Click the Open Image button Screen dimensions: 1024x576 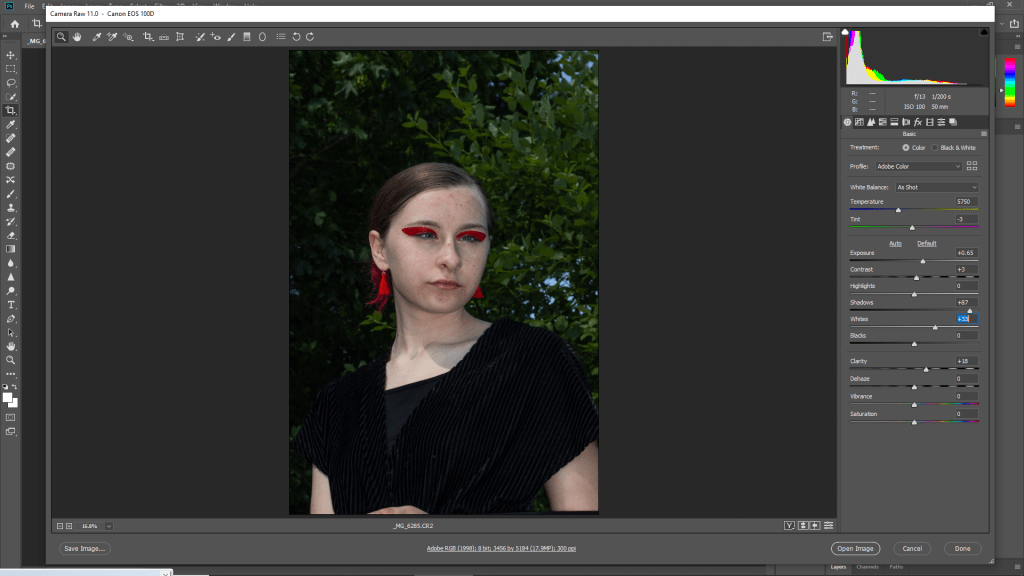click(x=855, y=548)
